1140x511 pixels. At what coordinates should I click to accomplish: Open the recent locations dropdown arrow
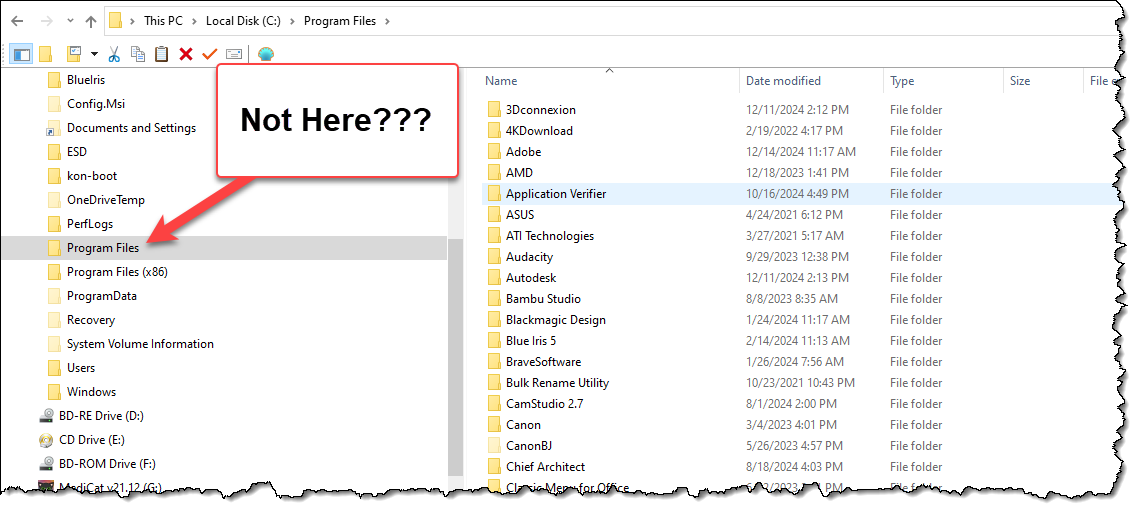70,21
